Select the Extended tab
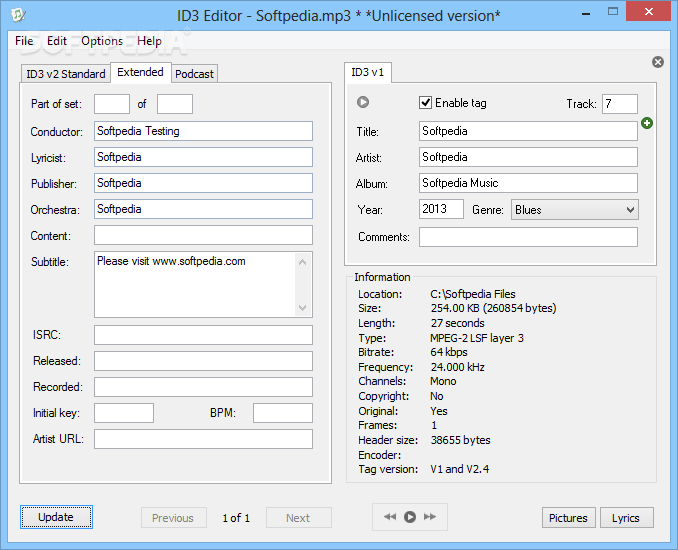This screenshot has height=550, width=678. click(141, 72)
